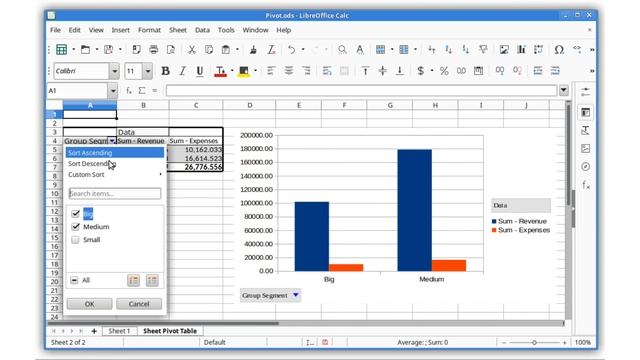Click the Center Horizontally icon
Viewport: 640px width, 360px height.
(x=288, y=71)
